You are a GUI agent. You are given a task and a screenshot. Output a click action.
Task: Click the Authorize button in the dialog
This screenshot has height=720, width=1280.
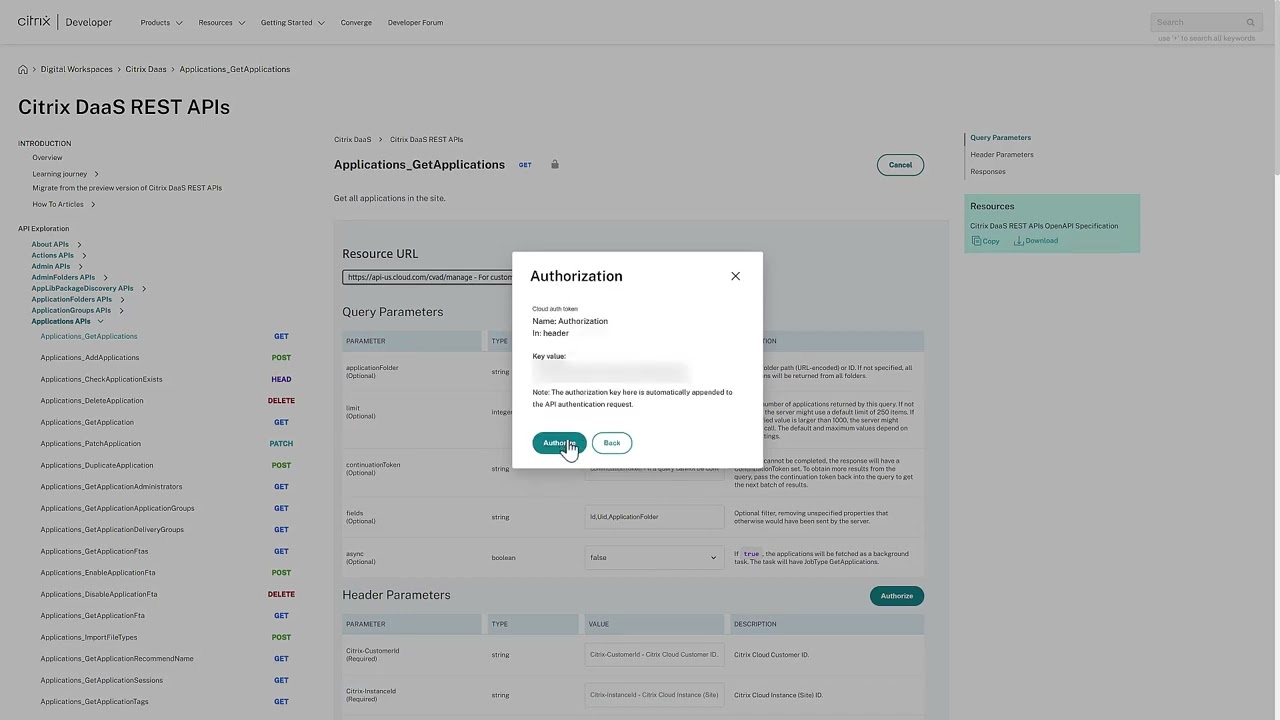tap(558, 443)
